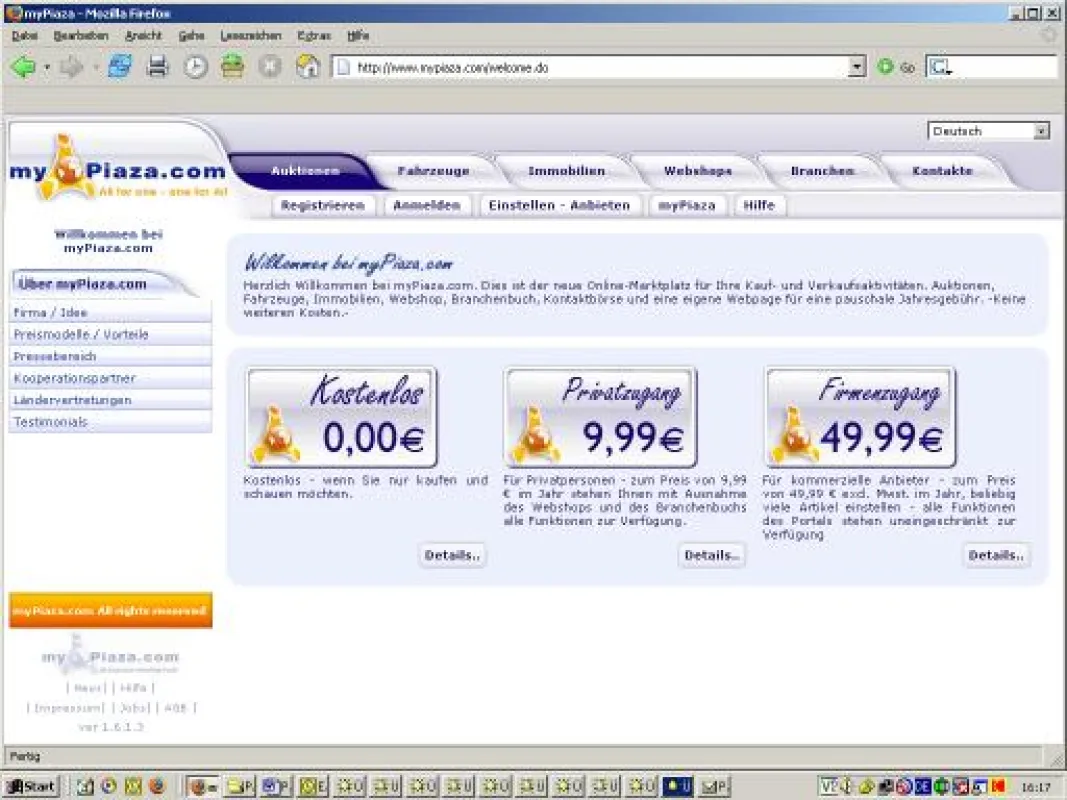The image size is (1067, 800).
Task: Switch to the Fahrzeuge tab
Action: click(433, 171)
